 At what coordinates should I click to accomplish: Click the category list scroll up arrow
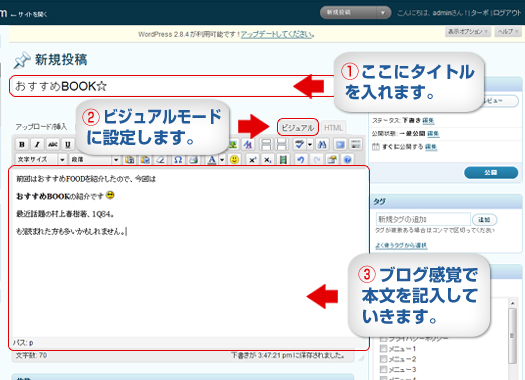[512, 303]
